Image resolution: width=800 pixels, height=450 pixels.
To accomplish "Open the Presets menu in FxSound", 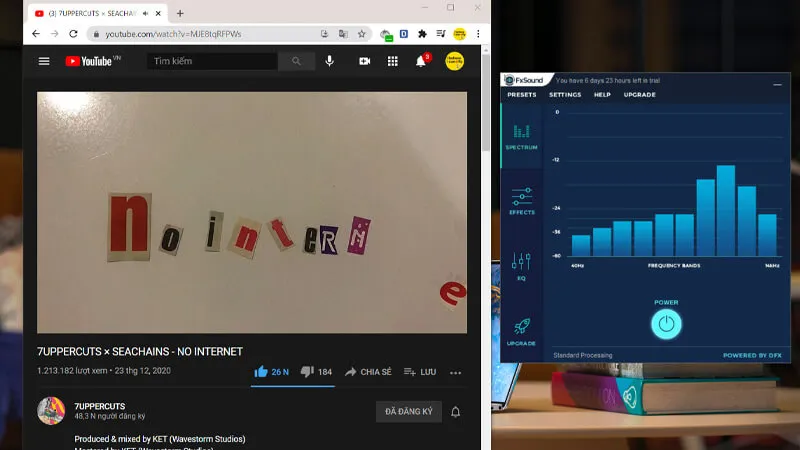I will [x=521, y=95].
